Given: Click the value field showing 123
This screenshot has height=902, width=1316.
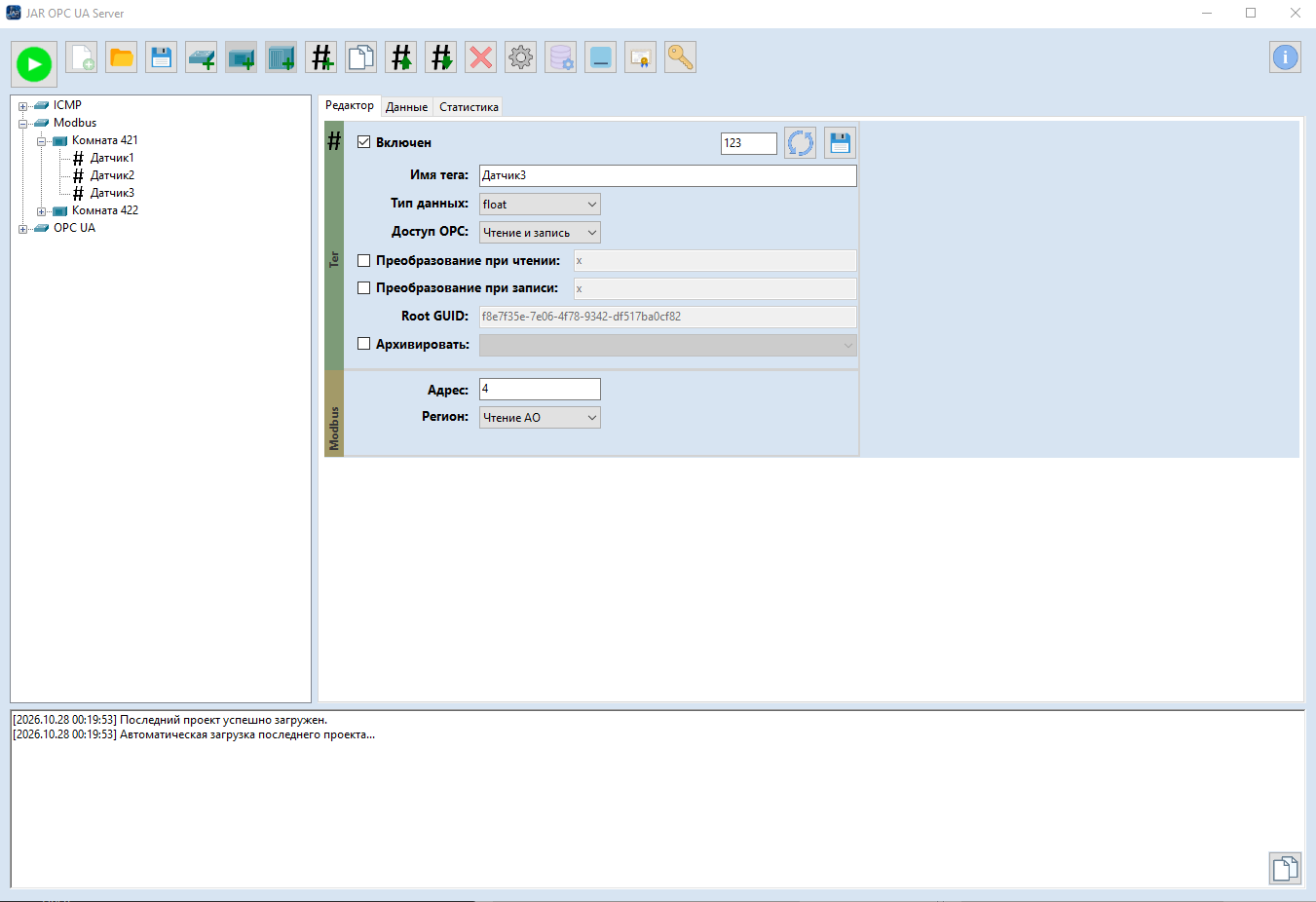Looking at the screenshot, I should tap(749, 143).
